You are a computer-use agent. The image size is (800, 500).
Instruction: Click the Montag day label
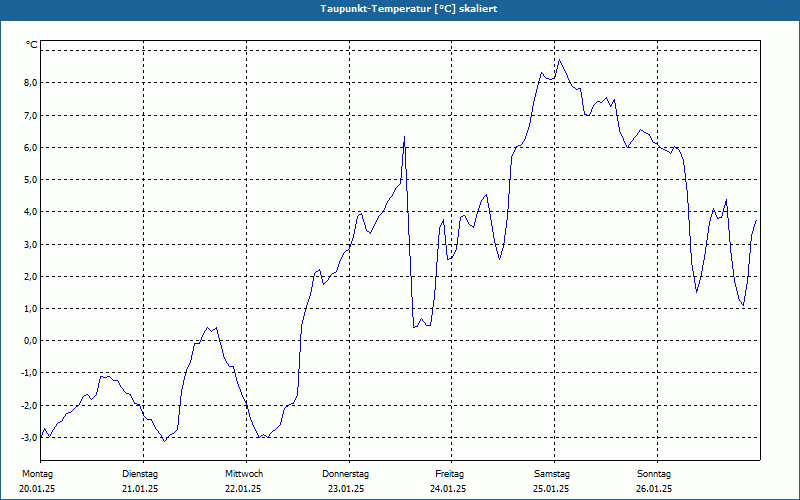click(37, 474)
